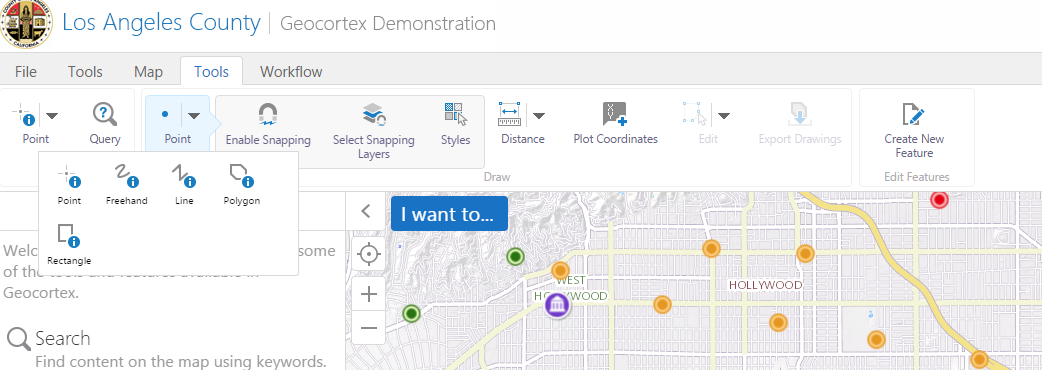Image resolution: width=1042 pixels, height=370 pixels.
Task: Select the Point identify tool in ribbon
Action: [27, 124]
